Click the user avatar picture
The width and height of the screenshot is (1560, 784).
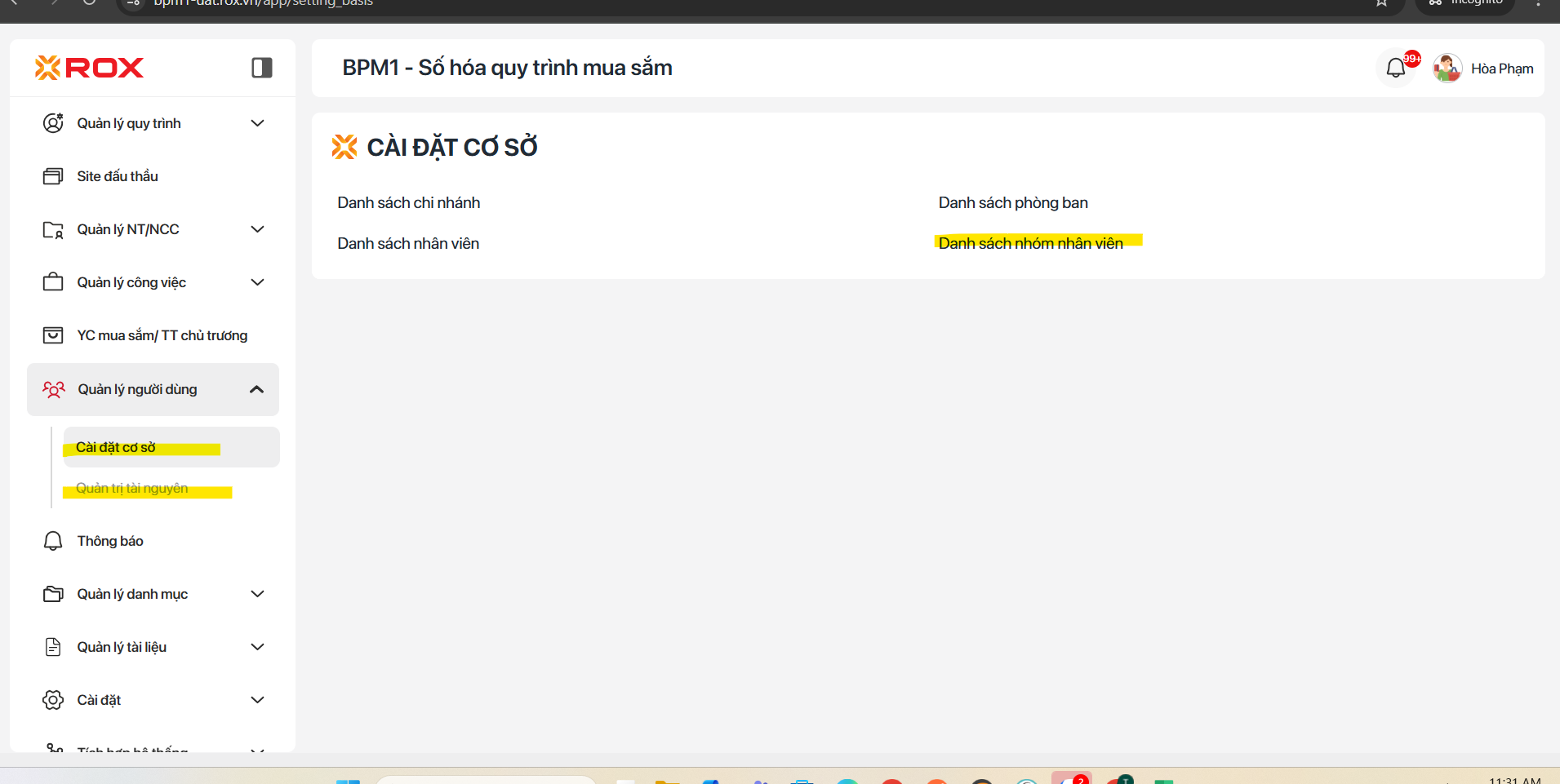[x=1447, y=69]
